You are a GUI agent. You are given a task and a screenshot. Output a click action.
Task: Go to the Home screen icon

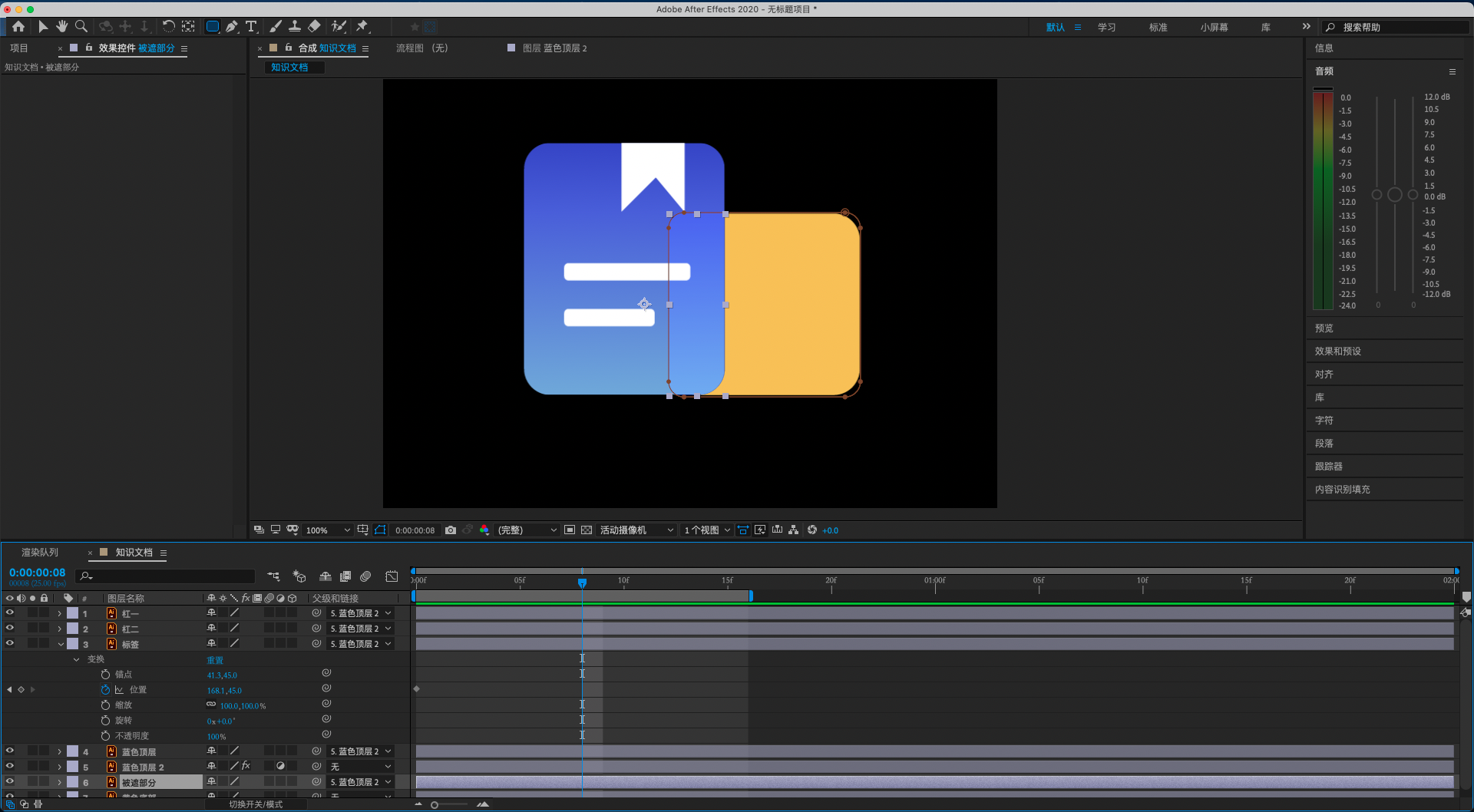18,27
